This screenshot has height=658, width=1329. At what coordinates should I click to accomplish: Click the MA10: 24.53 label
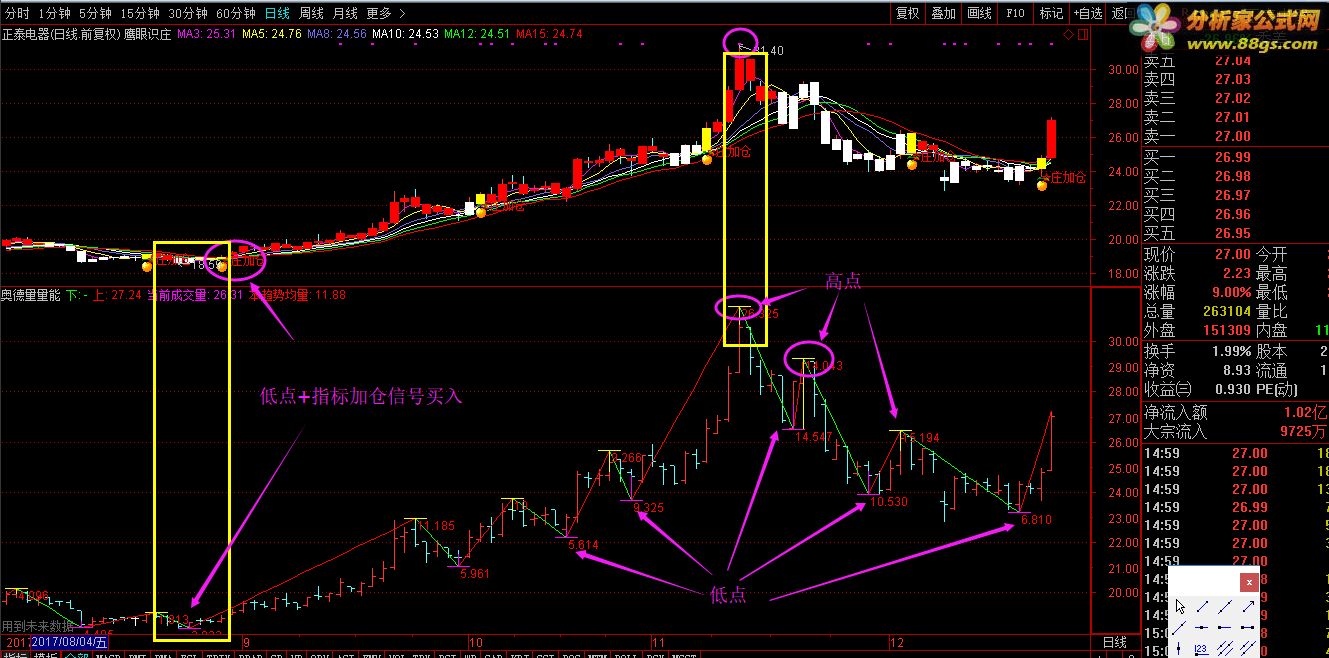coord(405,34)
